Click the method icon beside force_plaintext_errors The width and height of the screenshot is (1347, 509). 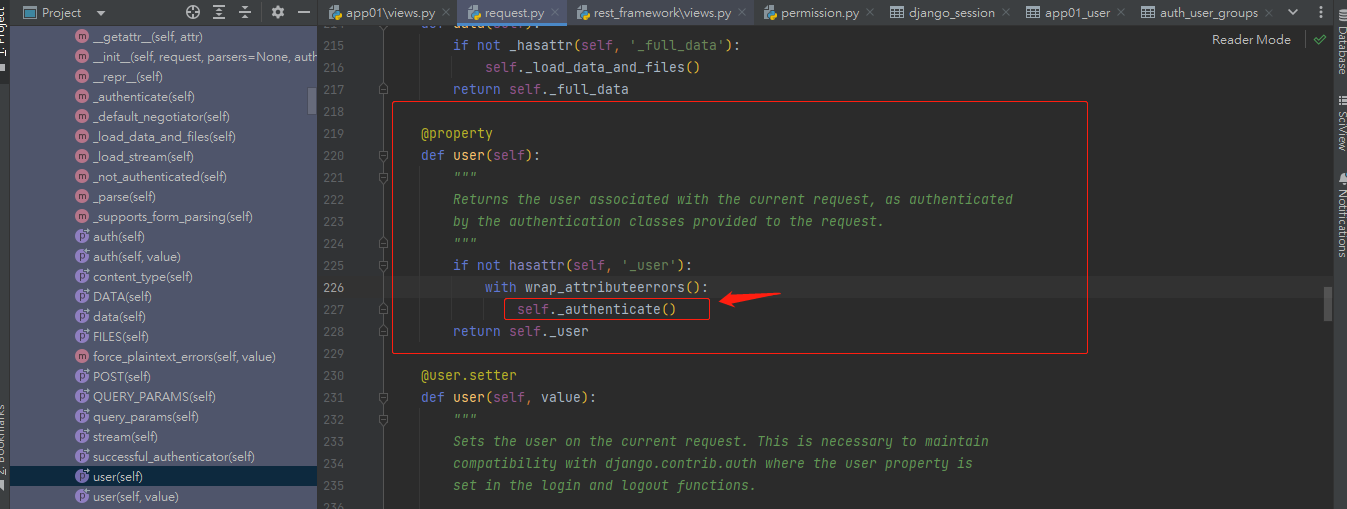point(83,356)
